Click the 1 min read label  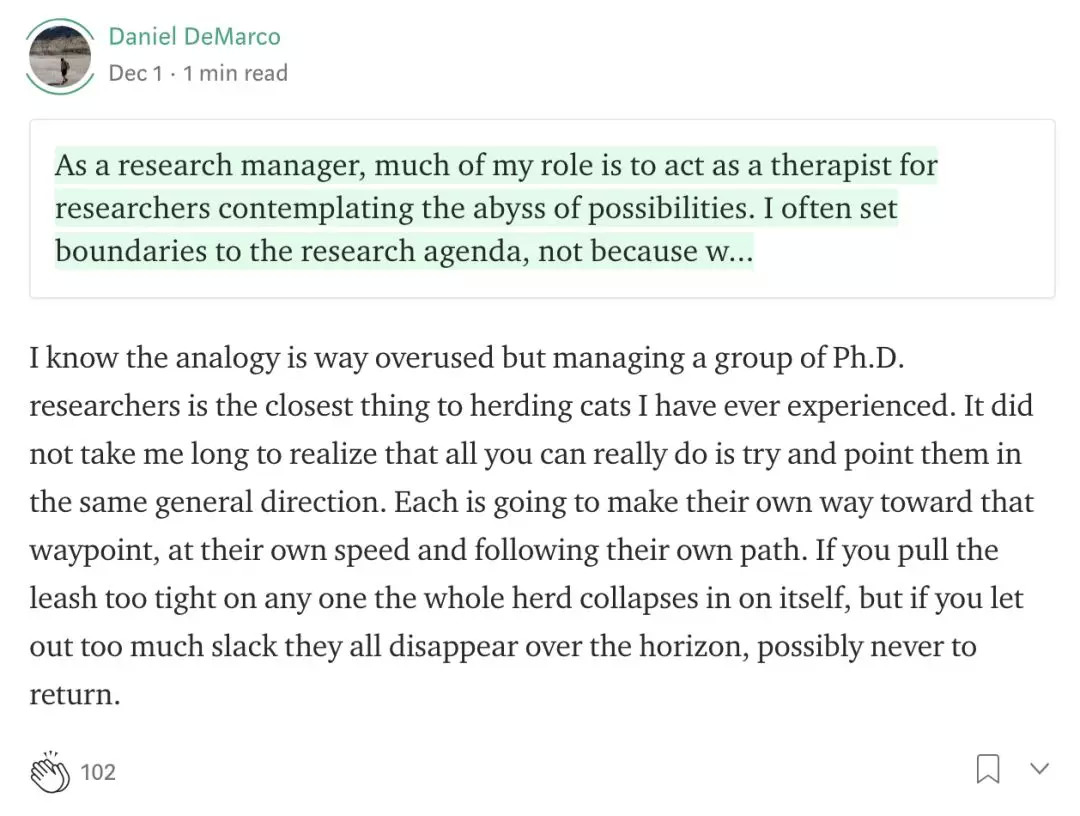click(x=235, y=73)
